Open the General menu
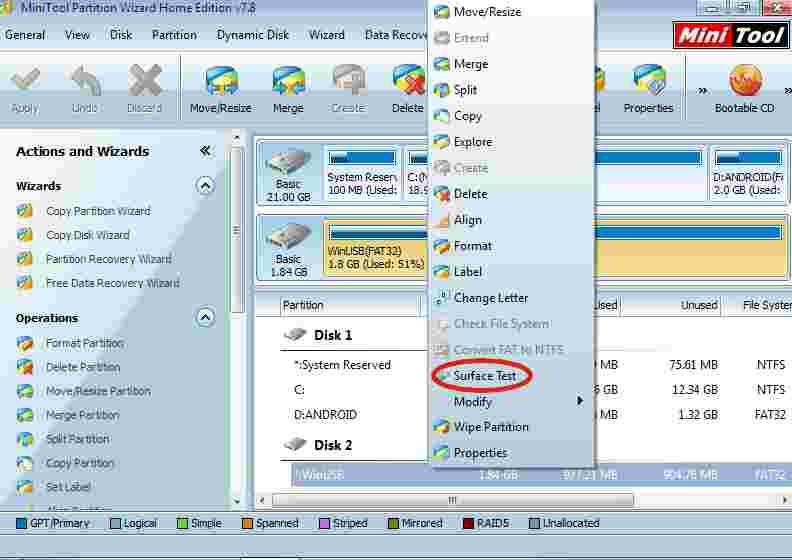The image size is (792, 560). (x=25, y=35)
